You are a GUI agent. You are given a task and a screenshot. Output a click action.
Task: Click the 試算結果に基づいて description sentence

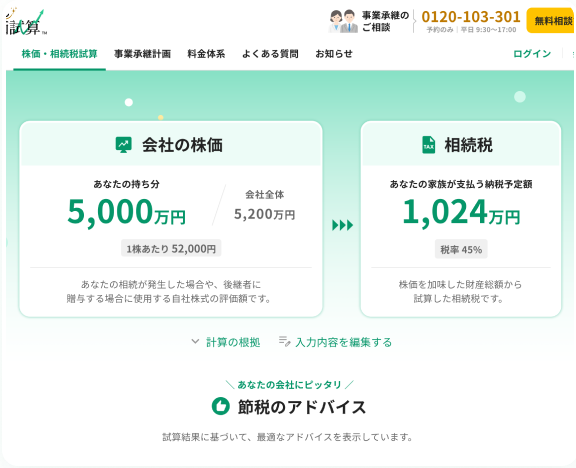[x=288, y=437]
